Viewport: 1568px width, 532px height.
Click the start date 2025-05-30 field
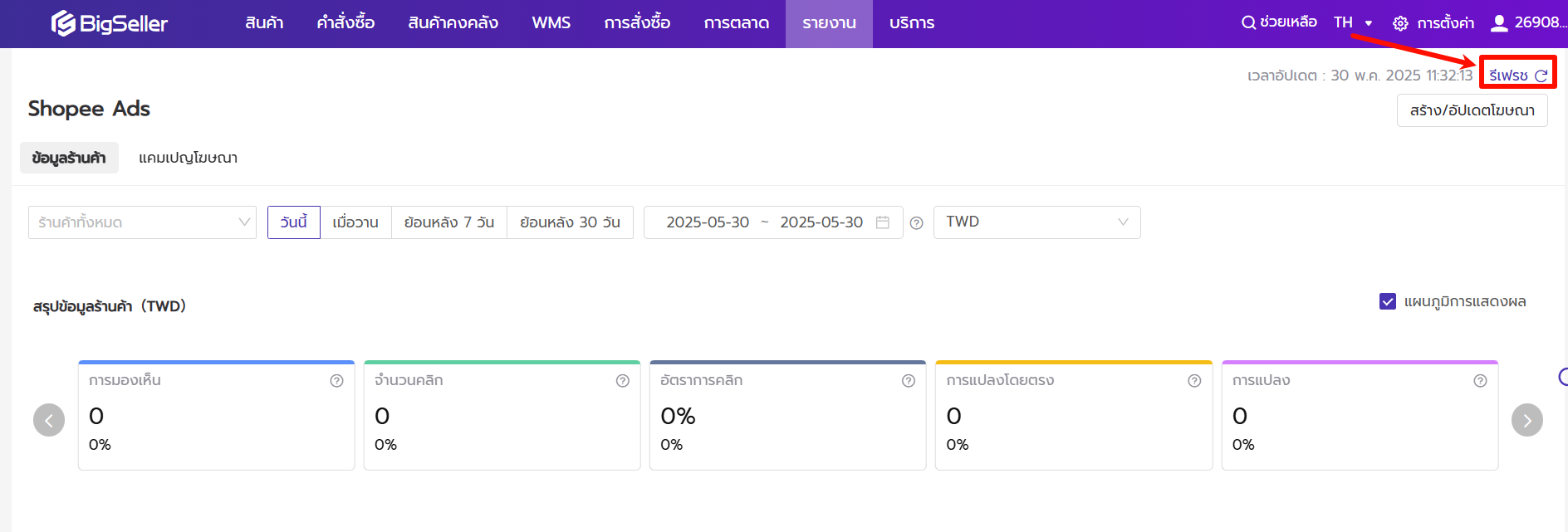708,222
